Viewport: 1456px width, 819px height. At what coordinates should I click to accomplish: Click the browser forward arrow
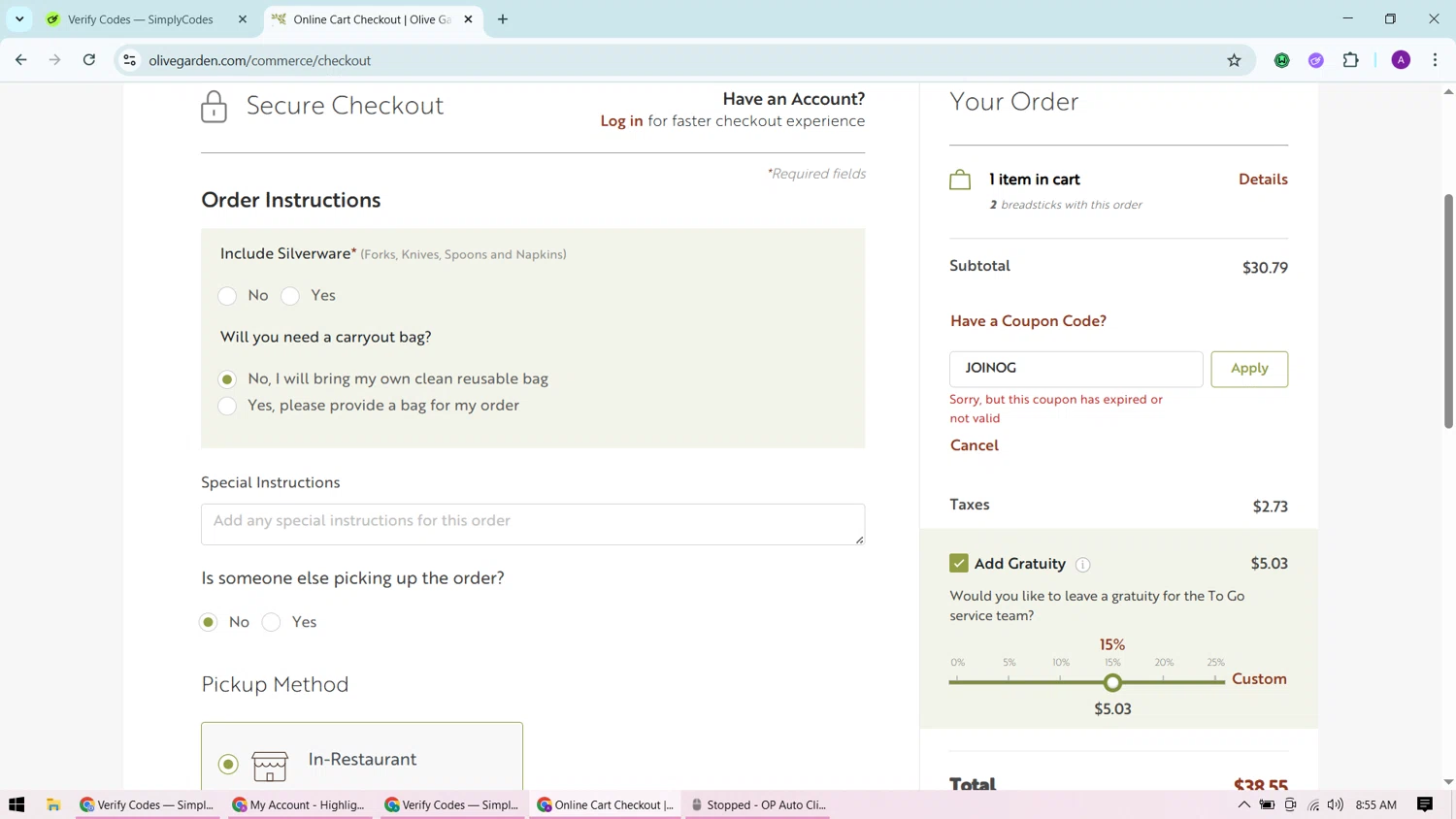[55, 60]
